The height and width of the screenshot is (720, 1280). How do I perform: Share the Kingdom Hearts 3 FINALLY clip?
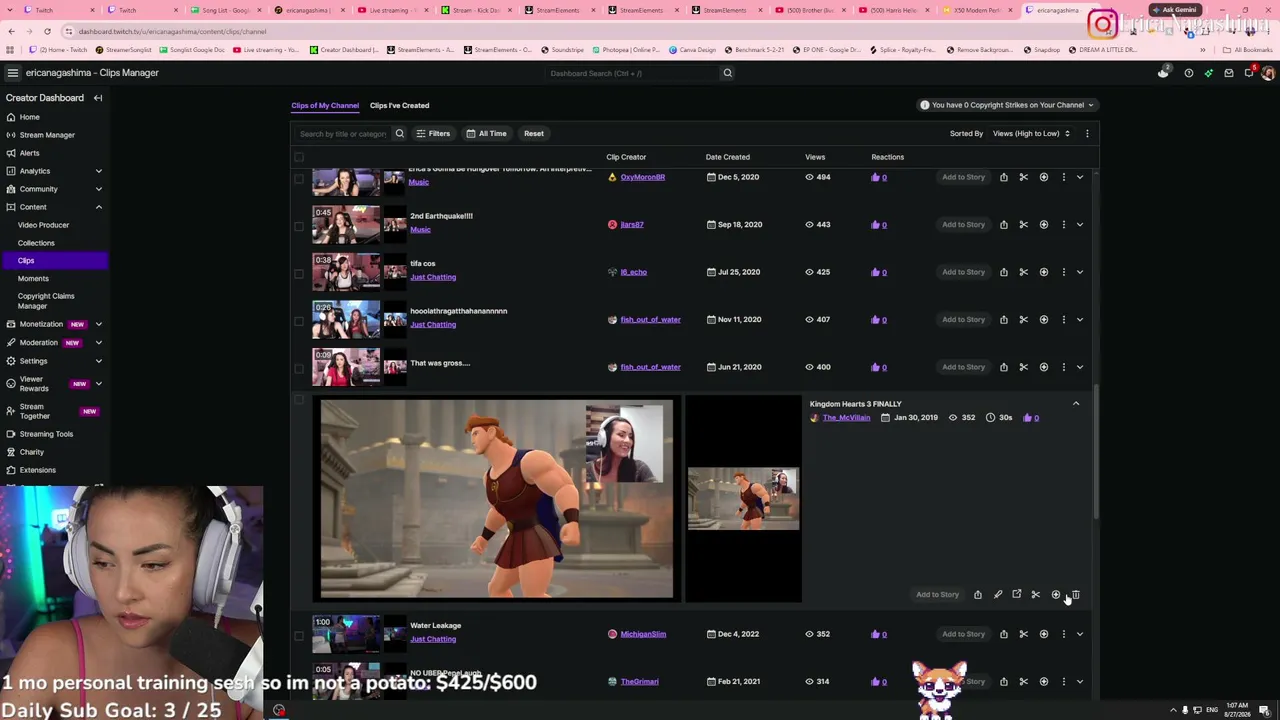click(x=977, y=595)
